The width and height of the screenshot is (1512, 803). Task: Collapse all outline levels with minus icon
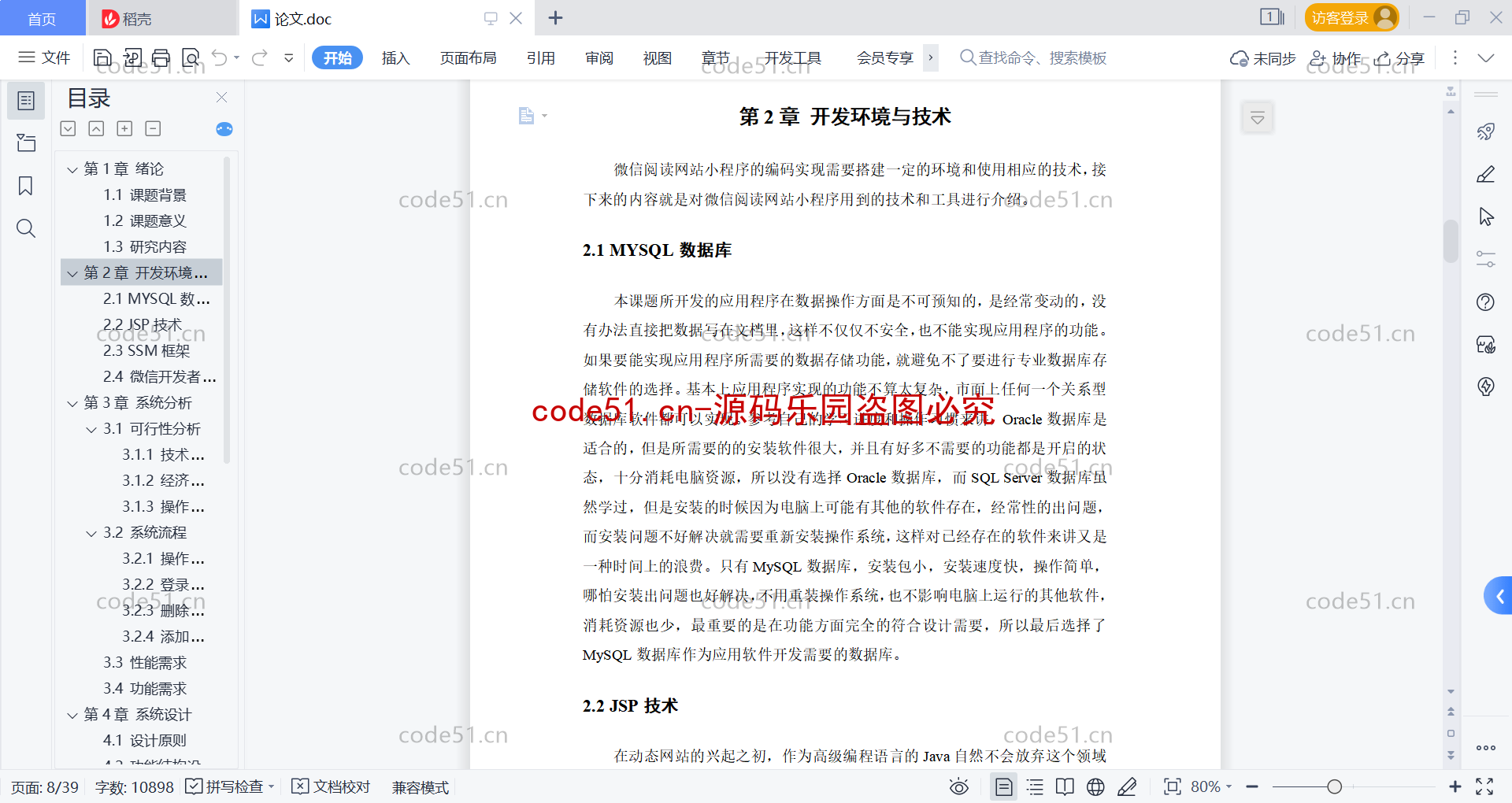pyautogui.click(x=153, y=128)
